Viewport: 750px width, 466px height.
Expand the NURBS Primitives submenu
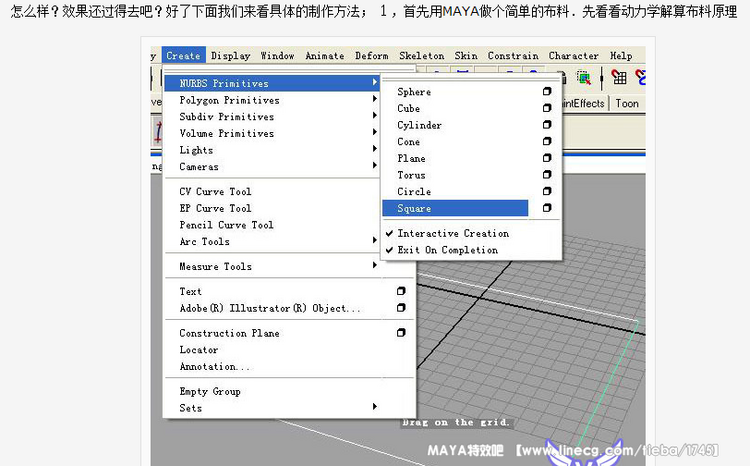tap(272, 83)
